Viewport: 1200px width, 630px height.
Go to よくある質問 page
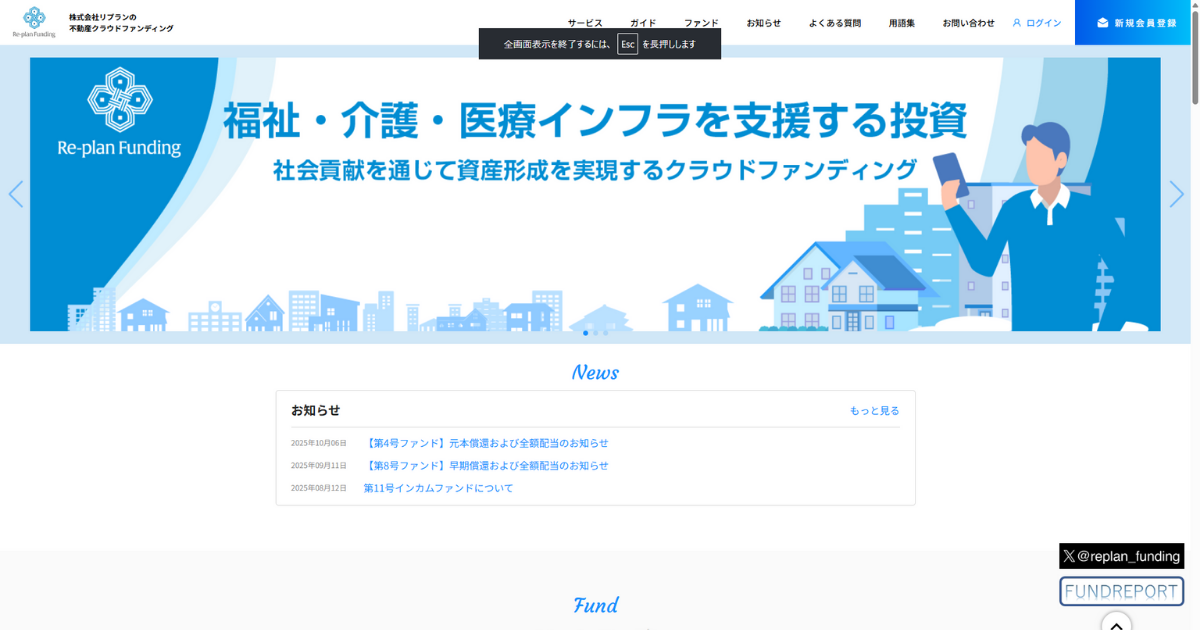(834, 23)
